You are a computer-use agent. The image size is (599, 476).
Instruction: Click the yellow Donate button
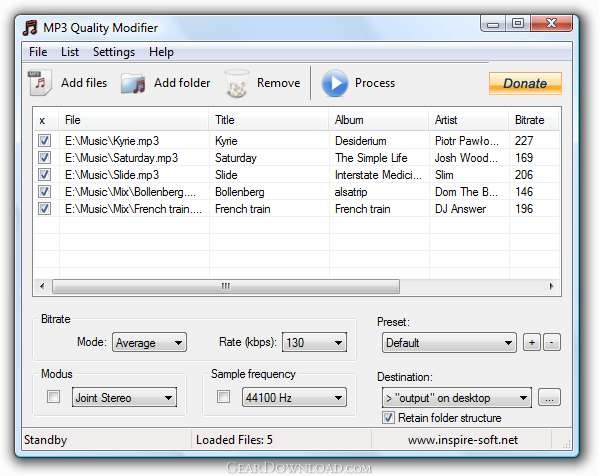click(525, 83)
